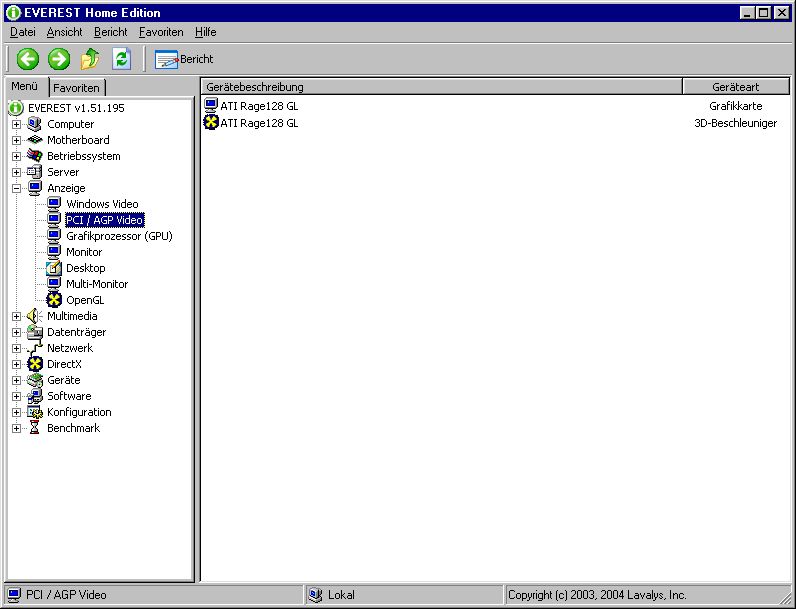Image resolution: width=796 pixels, height=609 pixels.
Task: Select Grafikprozessor (GPU) tree item
Action: point(119,236)
